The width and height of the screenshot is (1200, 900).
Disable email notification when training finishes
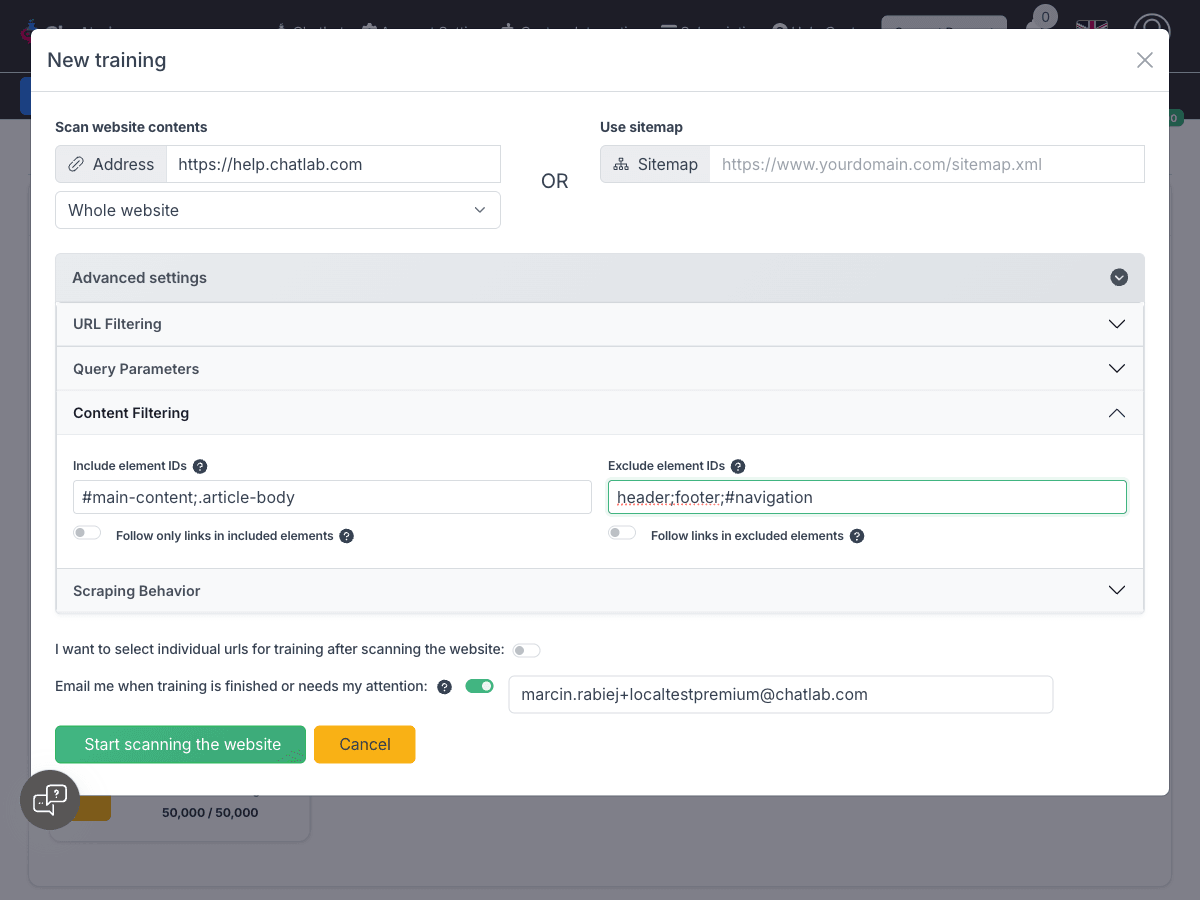[480, 686]
